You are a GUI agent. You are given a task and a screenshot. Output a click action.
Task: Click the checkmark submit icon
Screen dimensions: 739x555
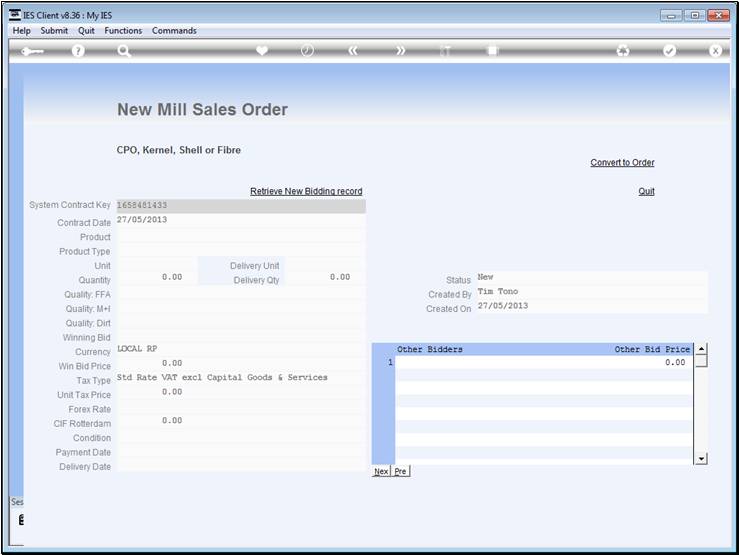point(669,51)
